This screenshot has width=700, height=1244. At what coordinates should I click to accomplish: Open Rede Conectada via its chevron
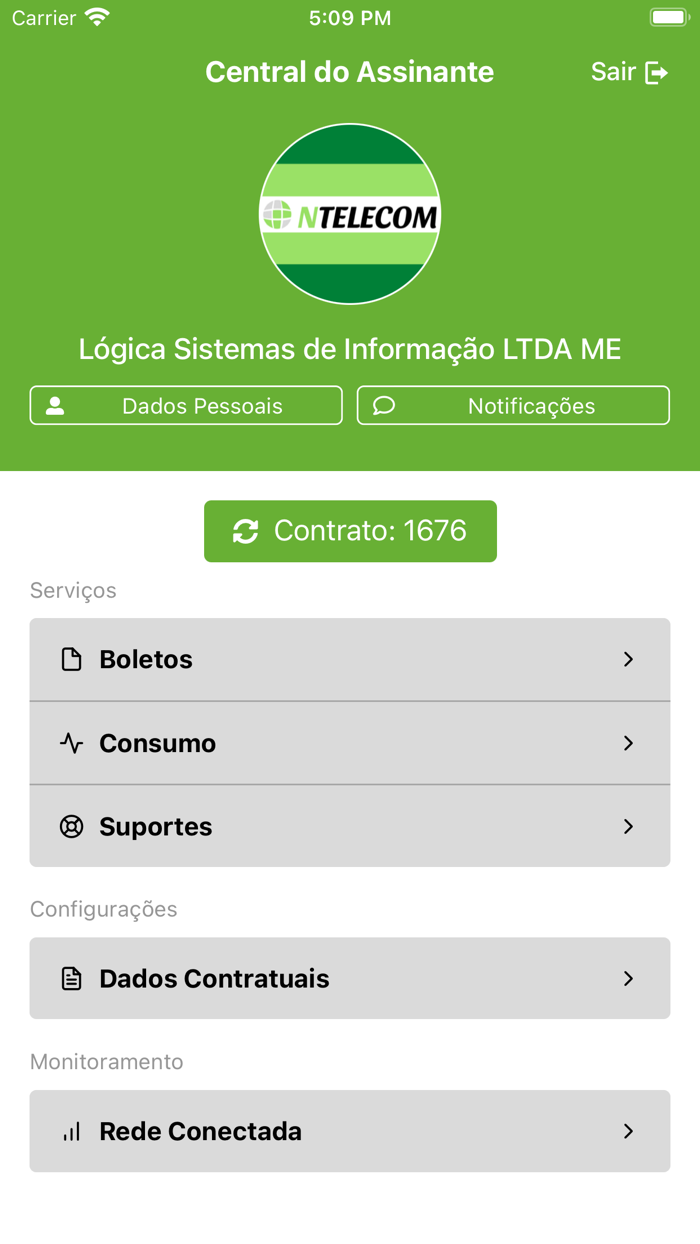click(x=628, y=1131)
